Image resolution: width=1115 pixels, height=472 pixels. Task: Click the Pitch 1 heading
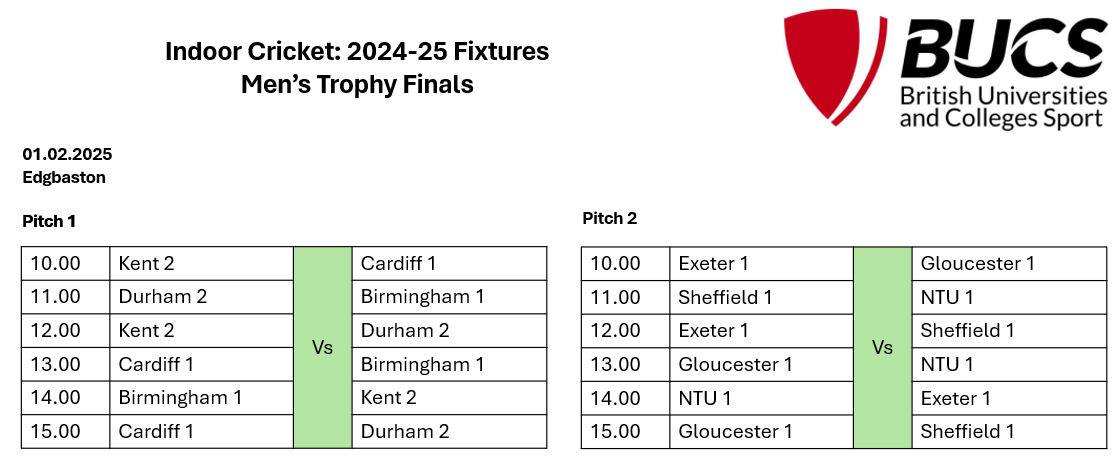(49, 221)
